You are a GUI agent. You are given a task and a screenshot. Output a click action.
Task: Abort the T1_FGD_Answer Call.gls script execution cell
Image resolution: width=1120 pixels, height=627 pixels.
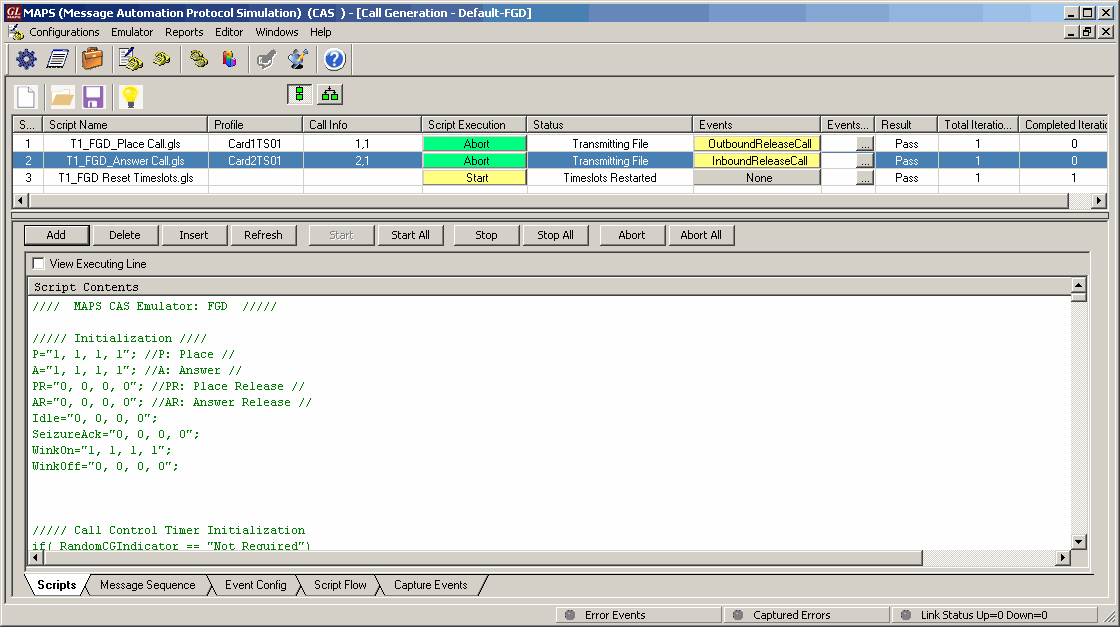pyautogui.click(x=475, y=161)
